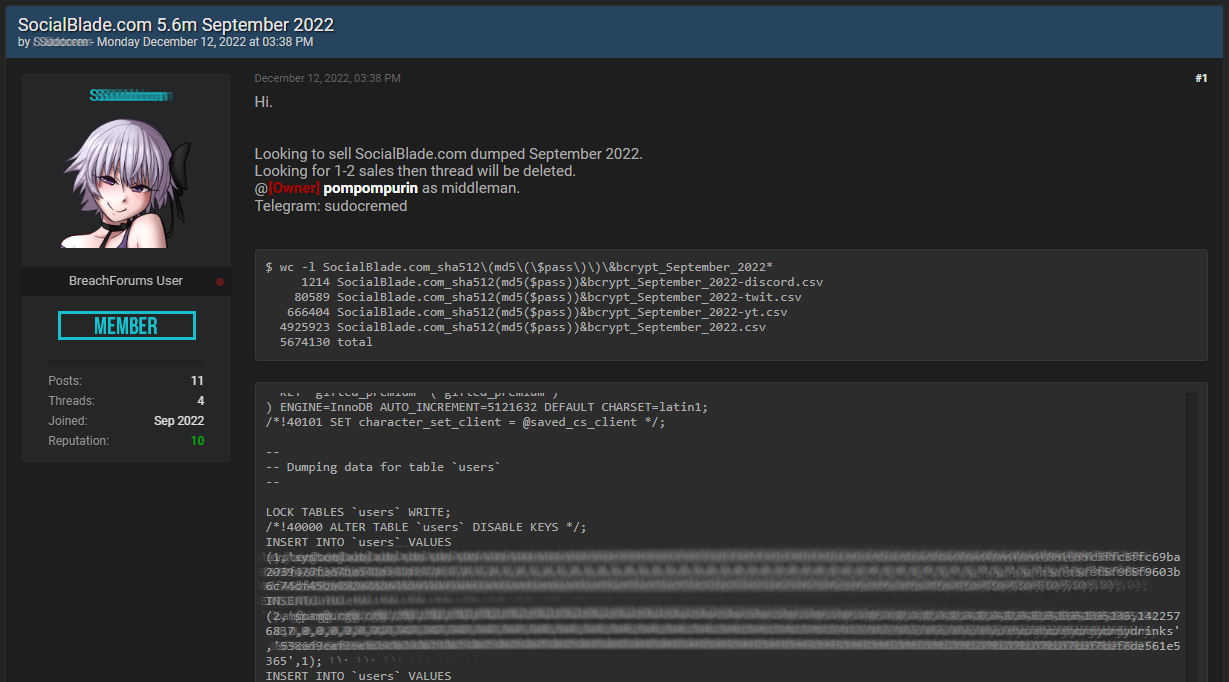Open the poster's anime avatar image
Screen dimensions: 1229x682
126,182
